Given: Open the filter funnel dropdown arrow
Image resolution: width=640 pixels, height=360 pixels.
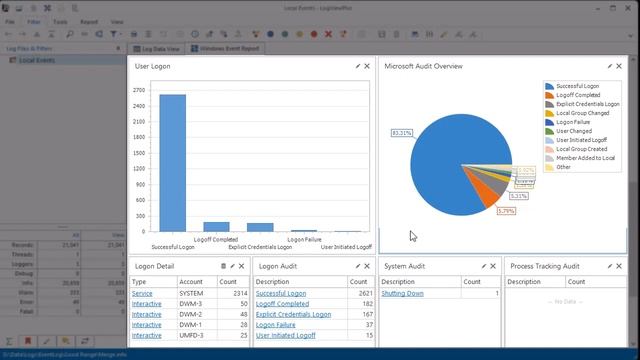Looking at the screenshot, I should 120,34.
